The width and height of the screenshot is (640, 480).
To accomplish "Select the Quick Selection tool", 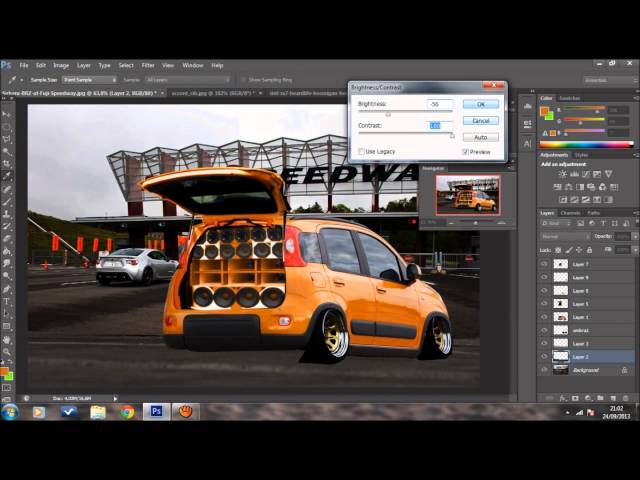I will (7, 152).
